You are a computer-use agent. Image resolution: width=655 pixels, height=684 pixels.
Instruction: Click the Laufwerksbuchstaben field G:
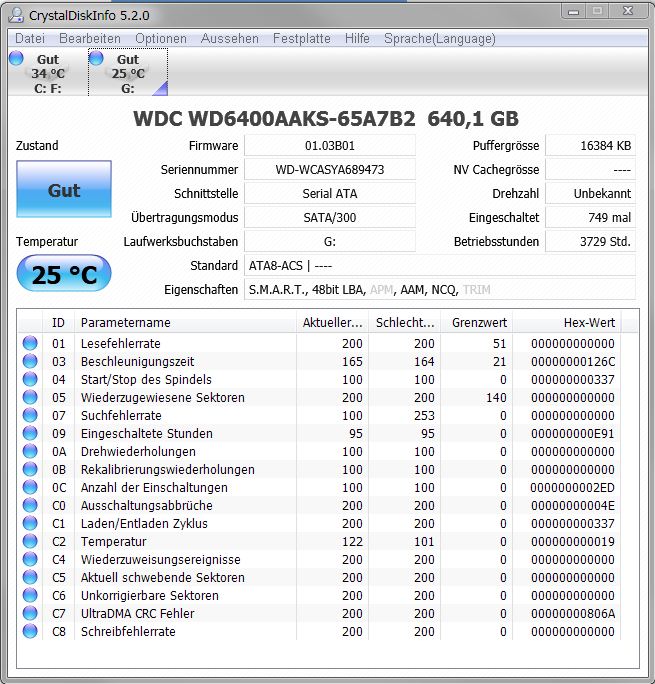click(330, 241)
